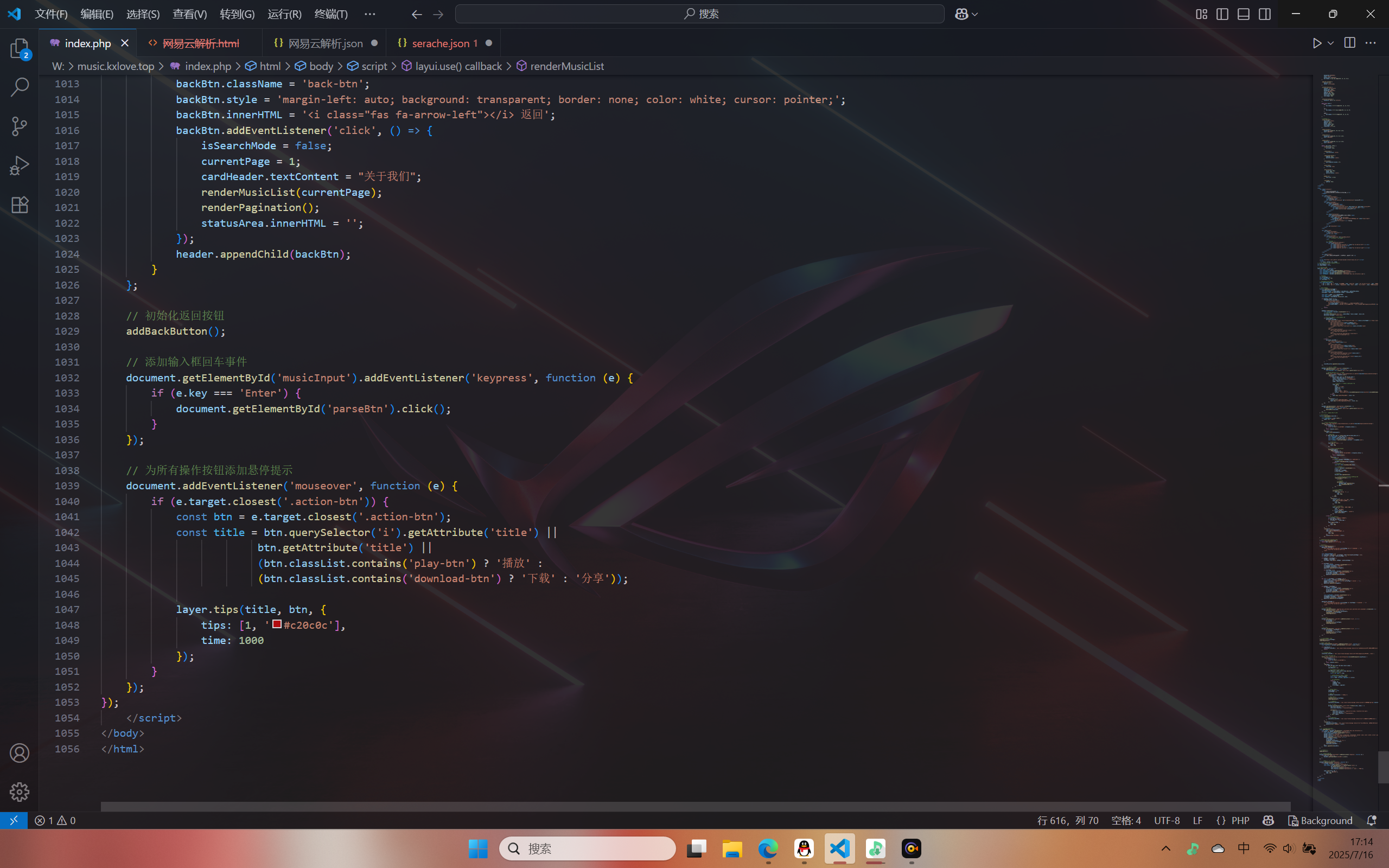Viewport: 1389px width, 868px height.
Task: Change LF end of line sequence
Action: (x=1198, y=820)
